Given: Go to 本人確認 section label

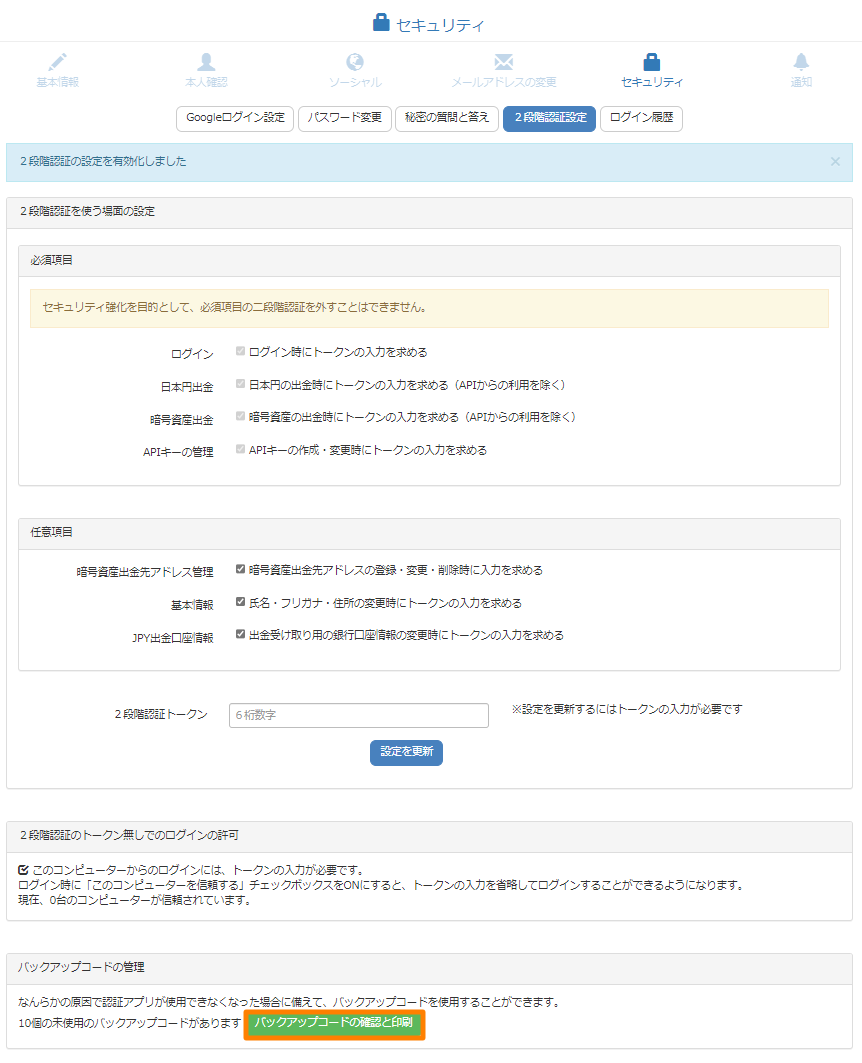Looking at the screenshot, I should (x=206, y=82).
